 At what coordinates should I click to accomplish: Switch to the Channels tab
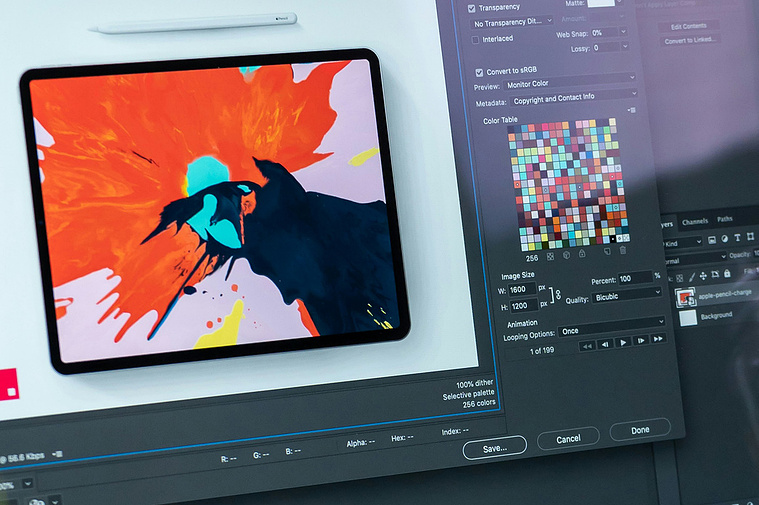coord(695,222)
